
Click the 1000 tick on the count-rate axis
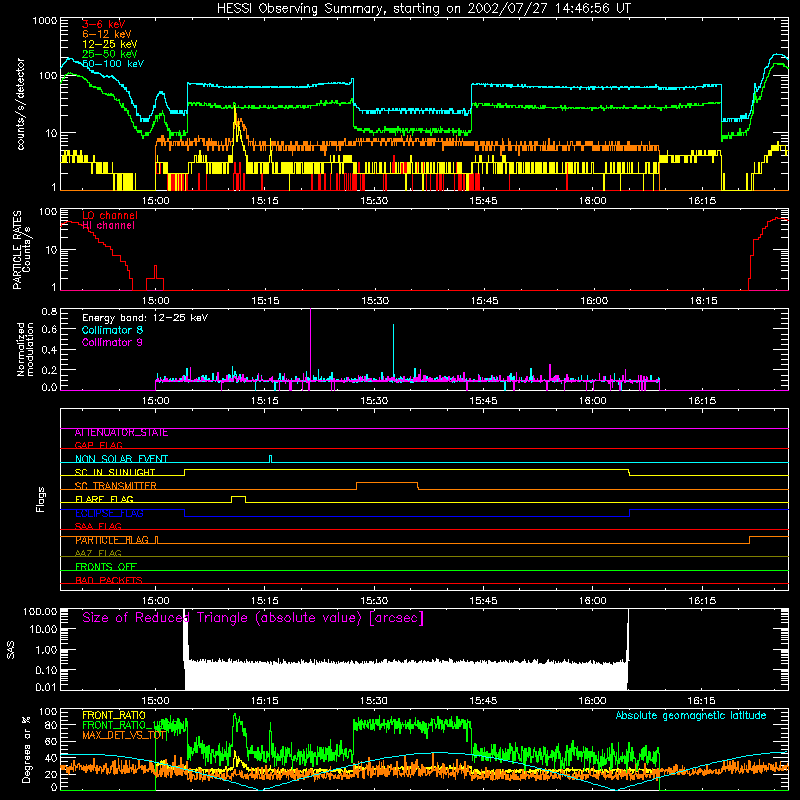[x=45, y=21]
